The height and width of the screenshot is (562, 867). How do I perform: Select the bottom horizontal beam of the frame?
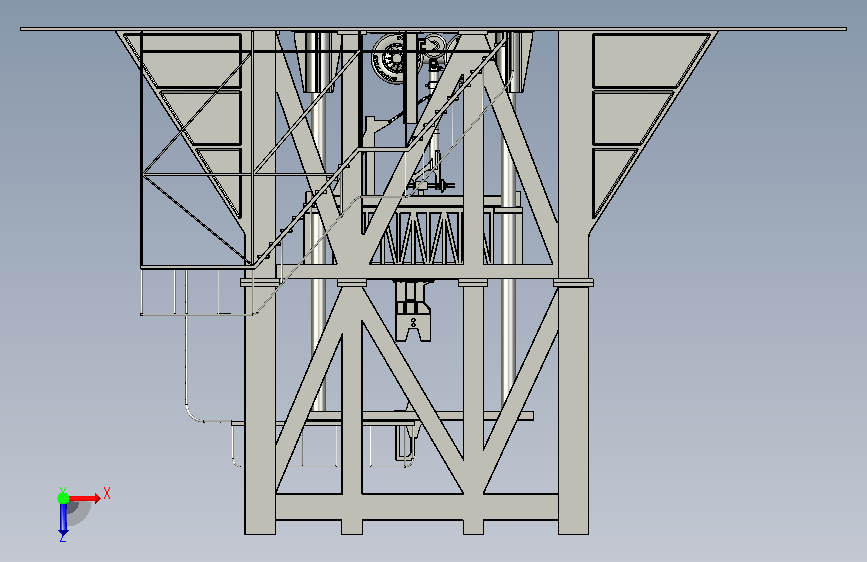(416, 507)
